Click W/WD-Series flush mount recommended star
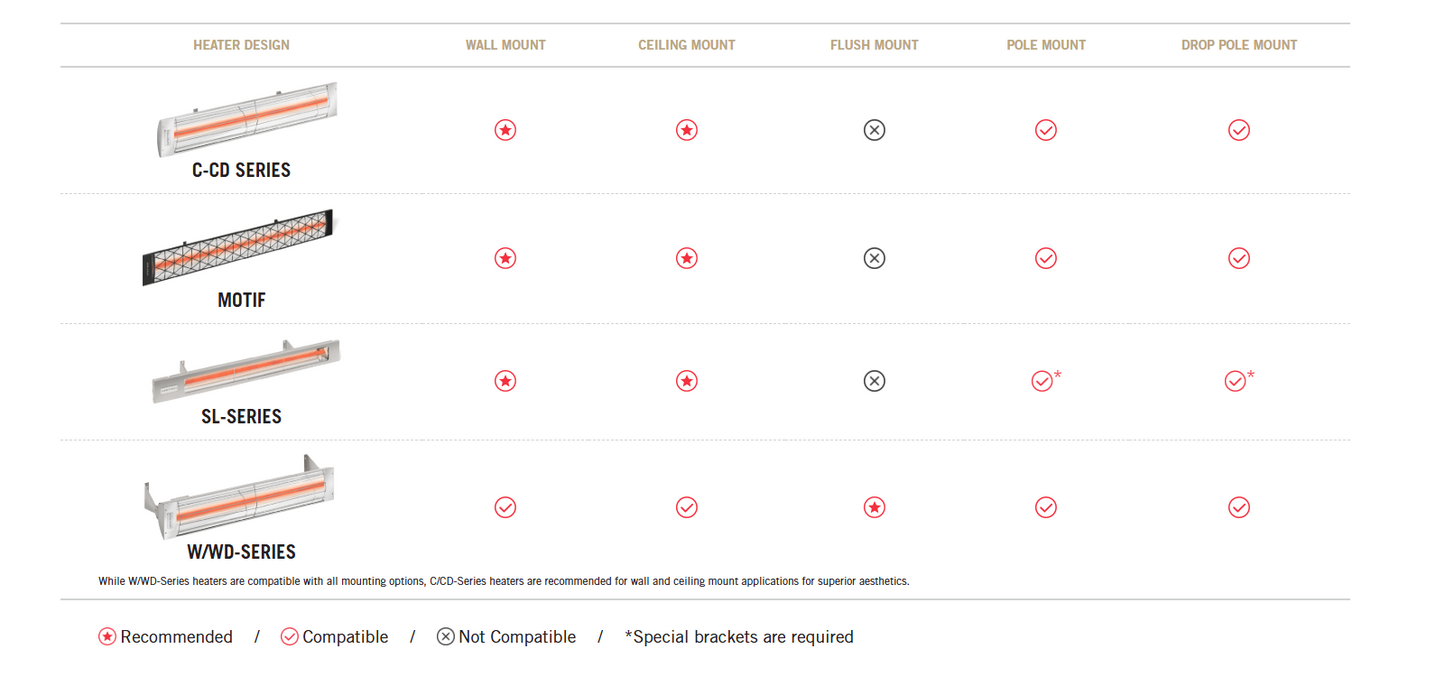The image size is (1445, 677). (x=874, y=507)
